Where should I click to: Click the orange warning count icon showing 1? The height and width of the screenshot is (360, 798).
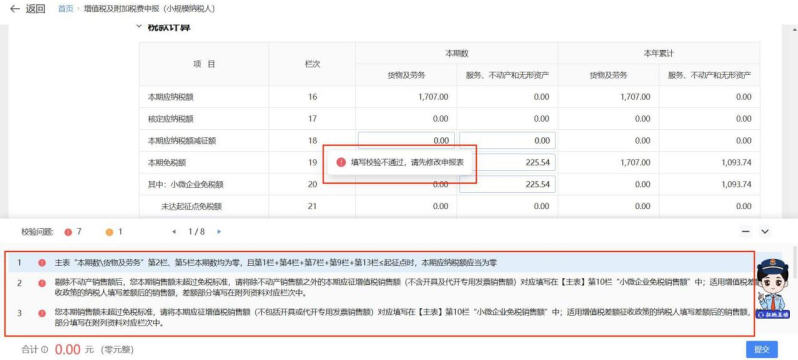click(109, 232)
